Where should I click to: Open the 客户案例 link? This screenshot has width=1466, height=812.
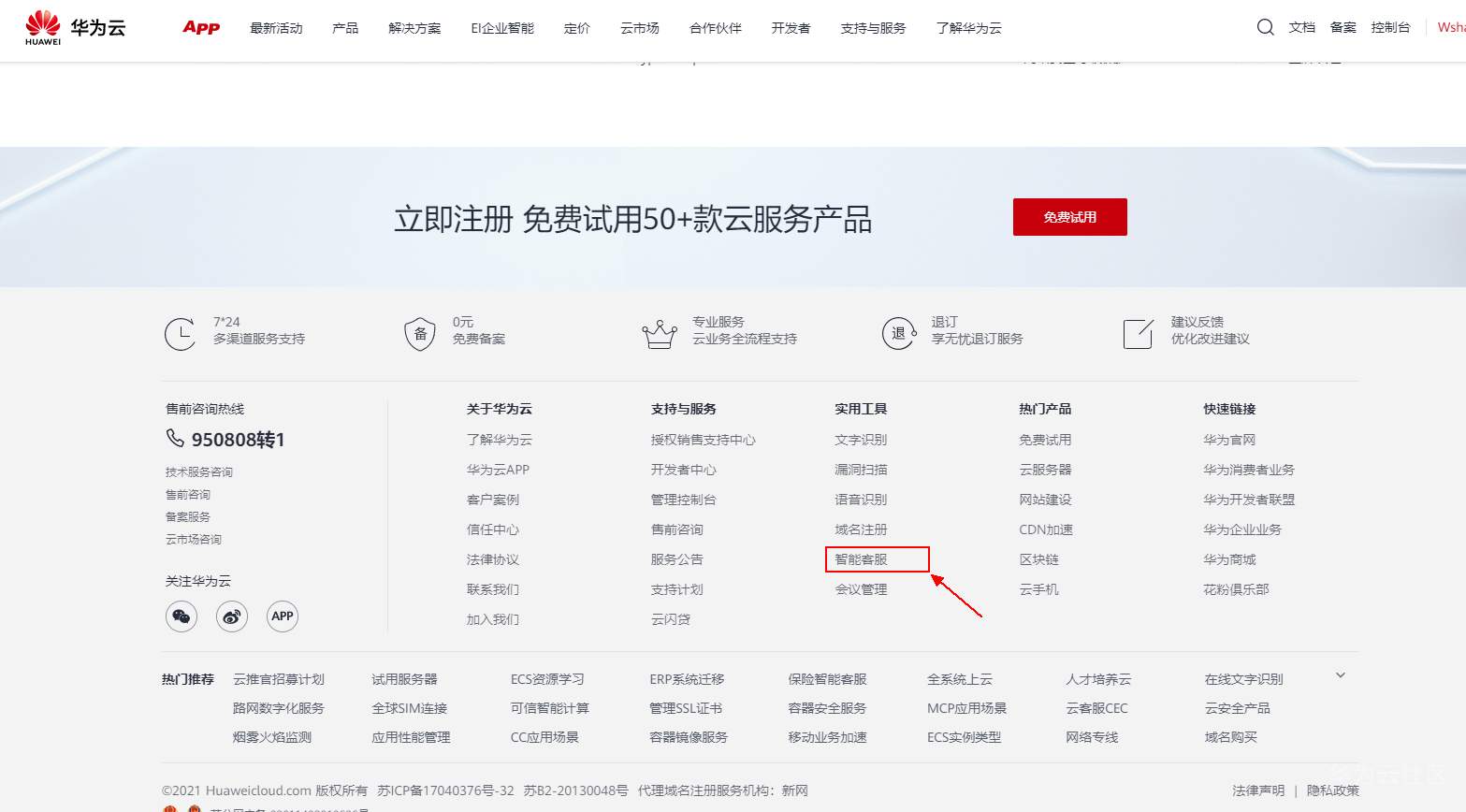pyautogui.click(x=493, y=500)
